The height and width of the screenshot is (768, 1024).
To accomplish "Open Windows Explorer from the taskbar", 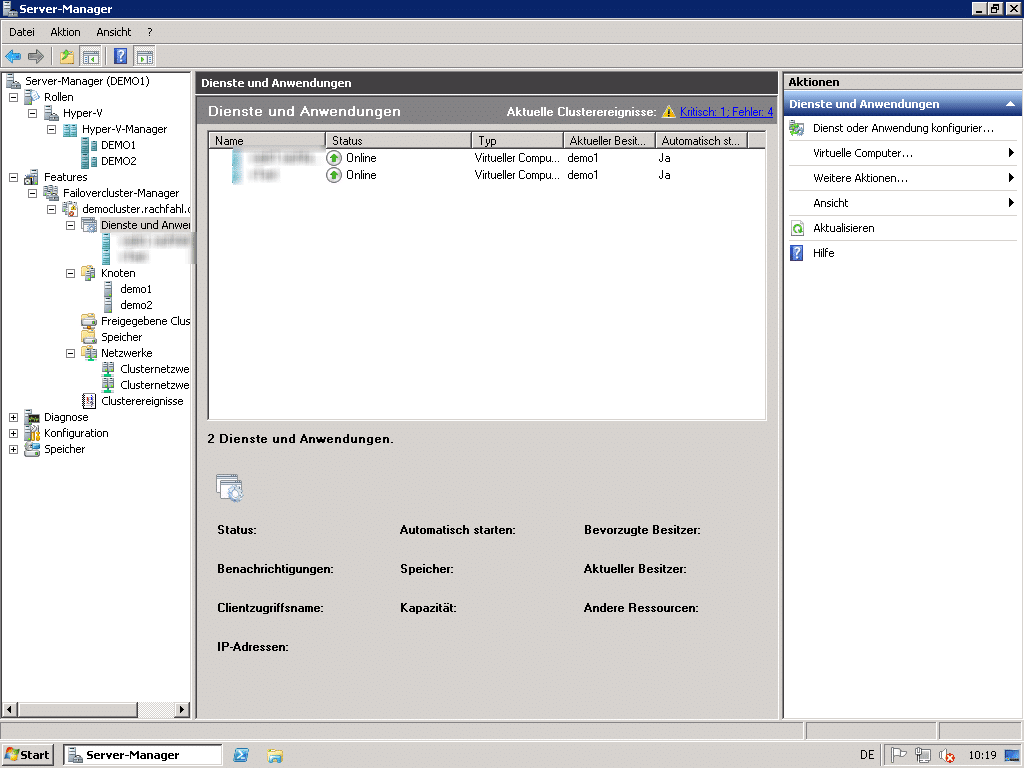I will pyautogui.click(x=275, y=755).
